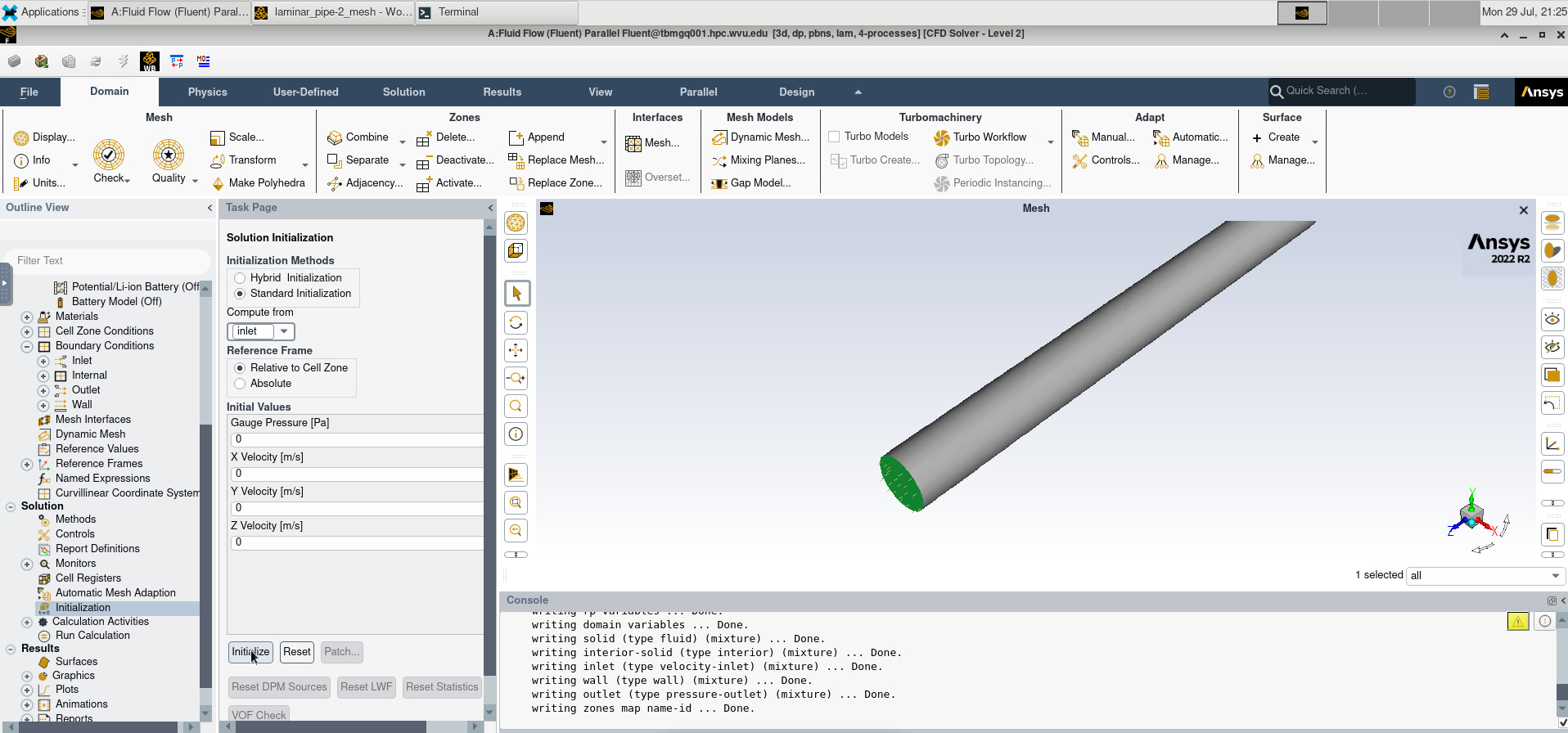The height and width of the screenshot is (733, 1568).
Task: Open Dynamic Mesh settings
Action: tap(761, 137)
